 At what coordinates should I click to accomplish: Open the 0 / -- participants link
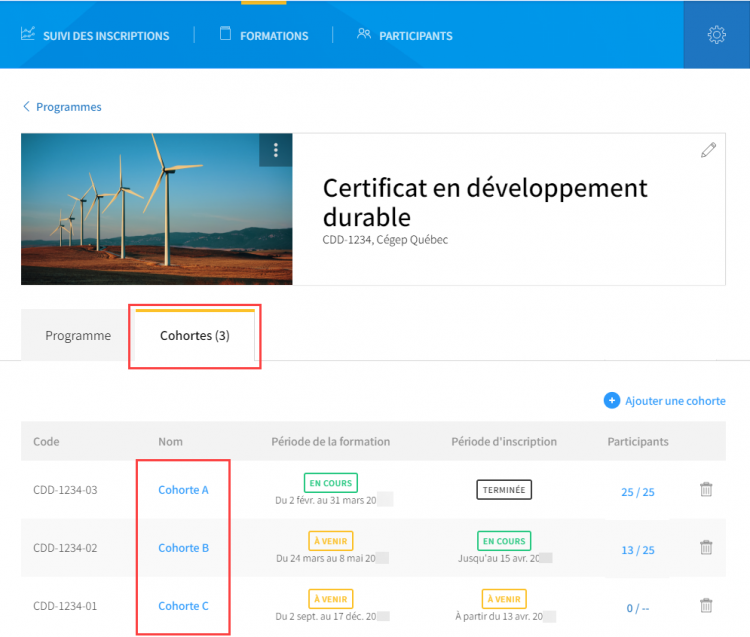(x=638, y=608)
